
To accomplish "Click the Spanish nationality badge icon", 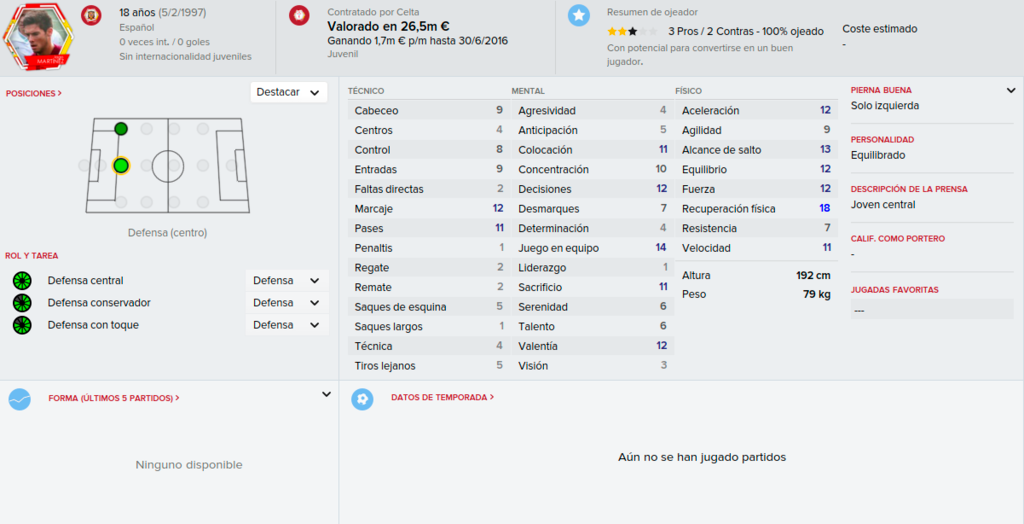I will click(x=91, y=16).
